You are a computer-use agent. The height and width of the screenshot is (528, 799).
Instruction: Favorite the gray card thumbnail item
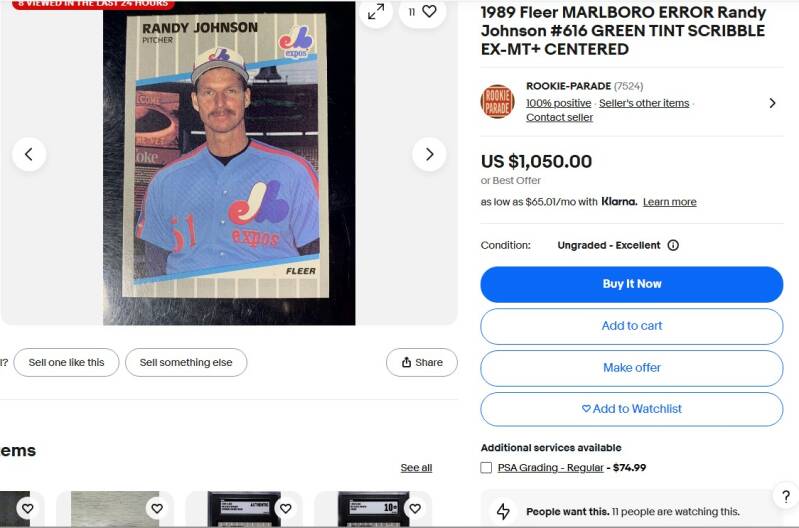(x=157, y=508)
